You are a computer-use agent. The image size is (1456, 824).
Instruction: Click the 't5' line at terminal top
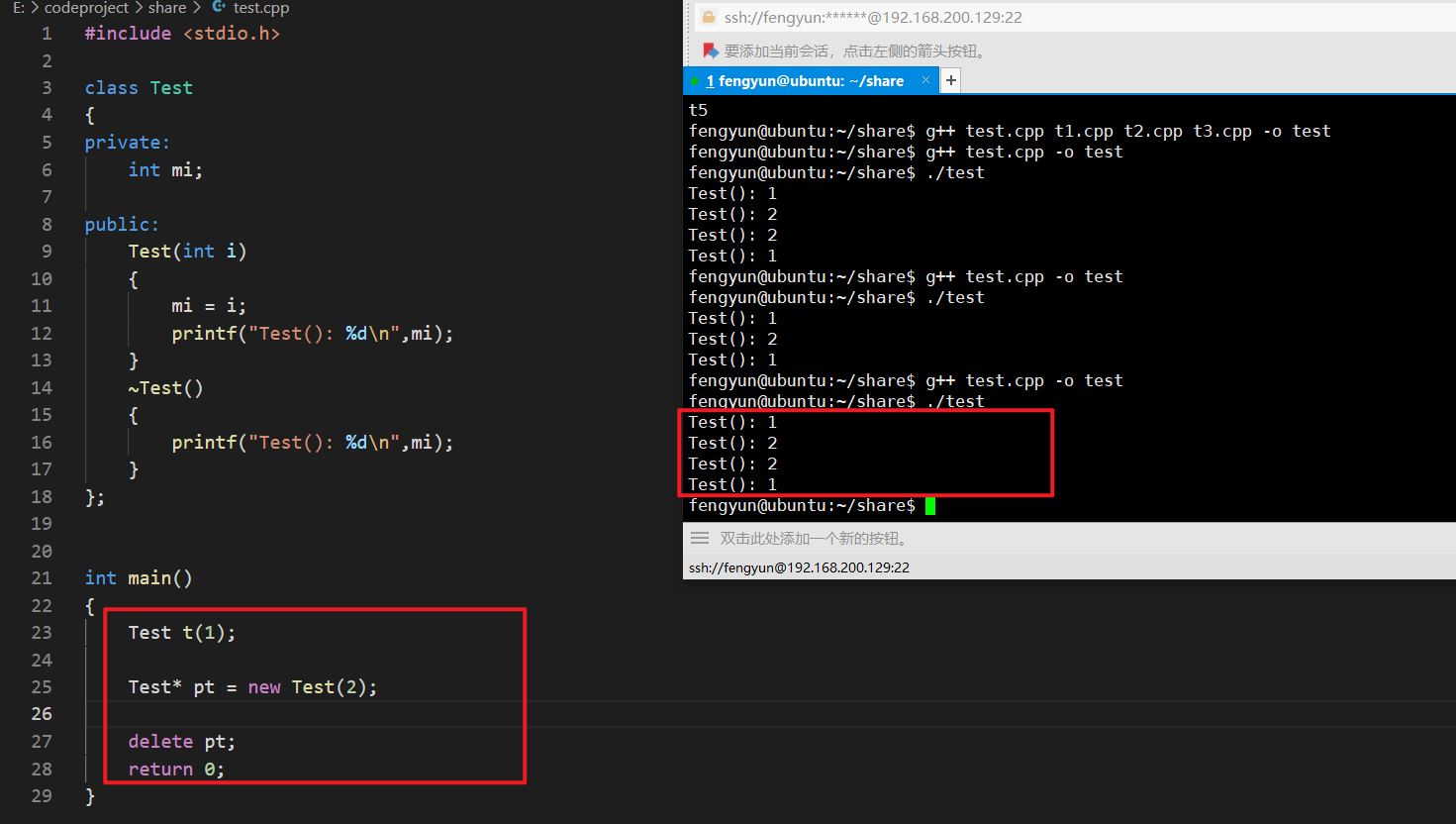coord(699,110)
